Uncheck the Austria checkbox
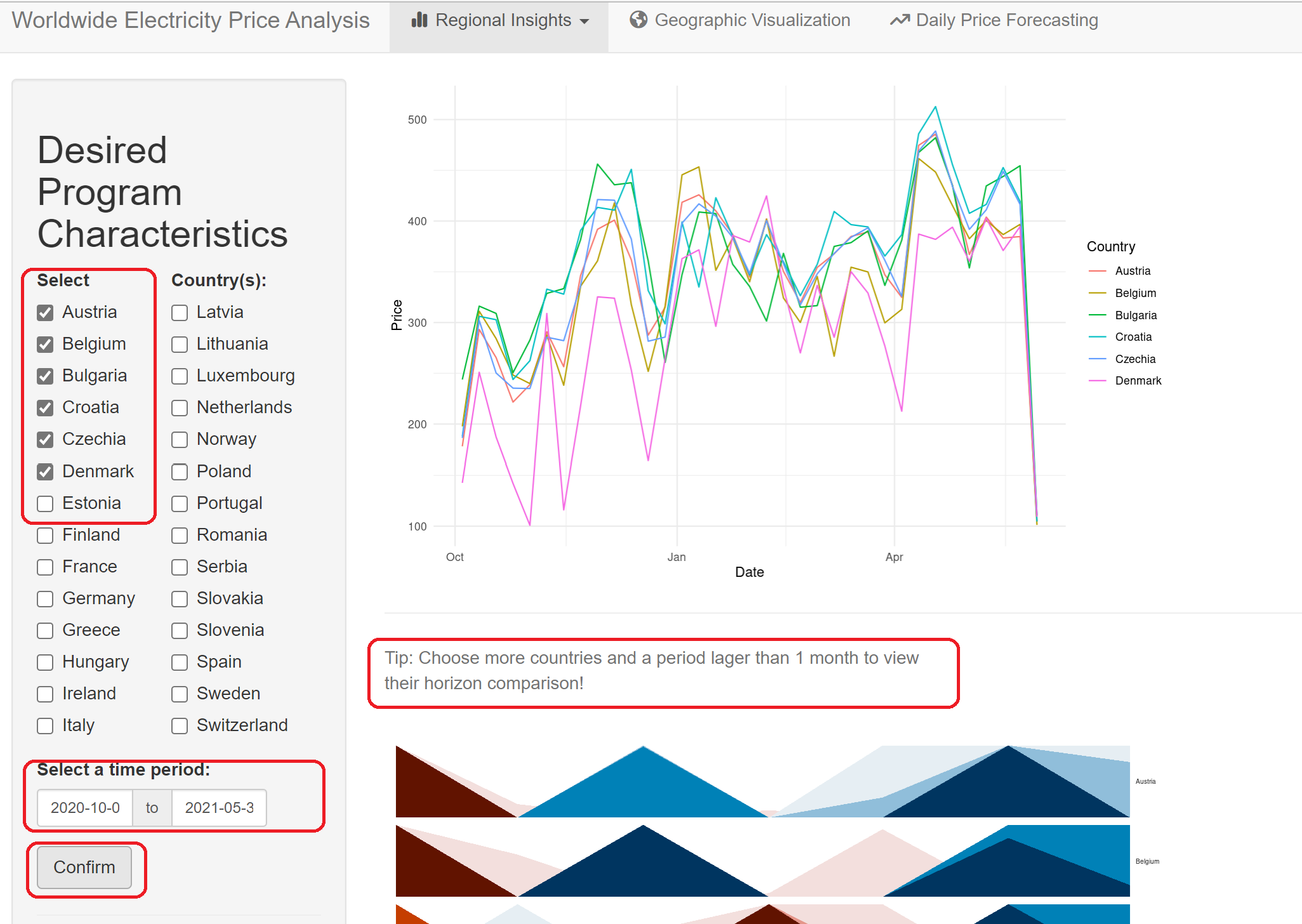The width and height of the screenshot is (1302, 924). click(x=45, y=313)
